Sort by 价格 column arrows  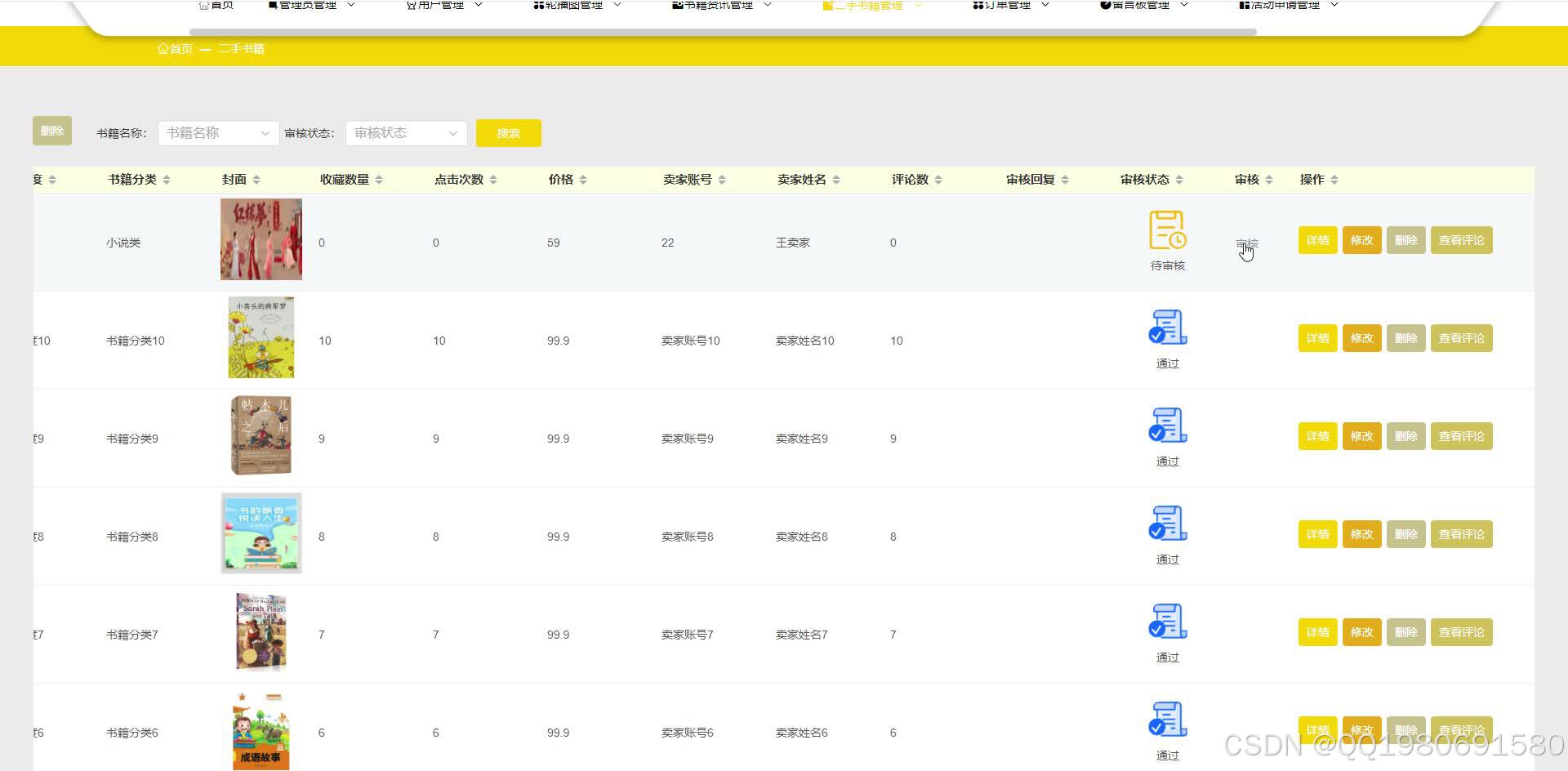coord(583,180)
